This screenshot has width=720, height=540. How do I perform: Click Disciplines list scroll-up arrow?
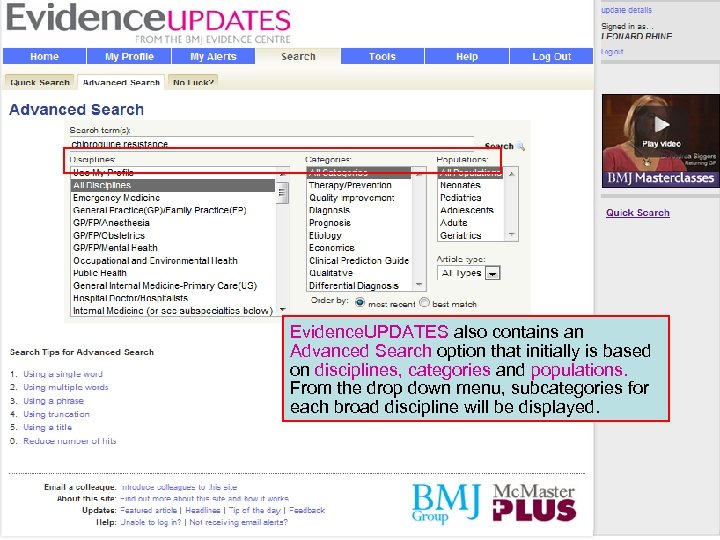tap(283, 173)
